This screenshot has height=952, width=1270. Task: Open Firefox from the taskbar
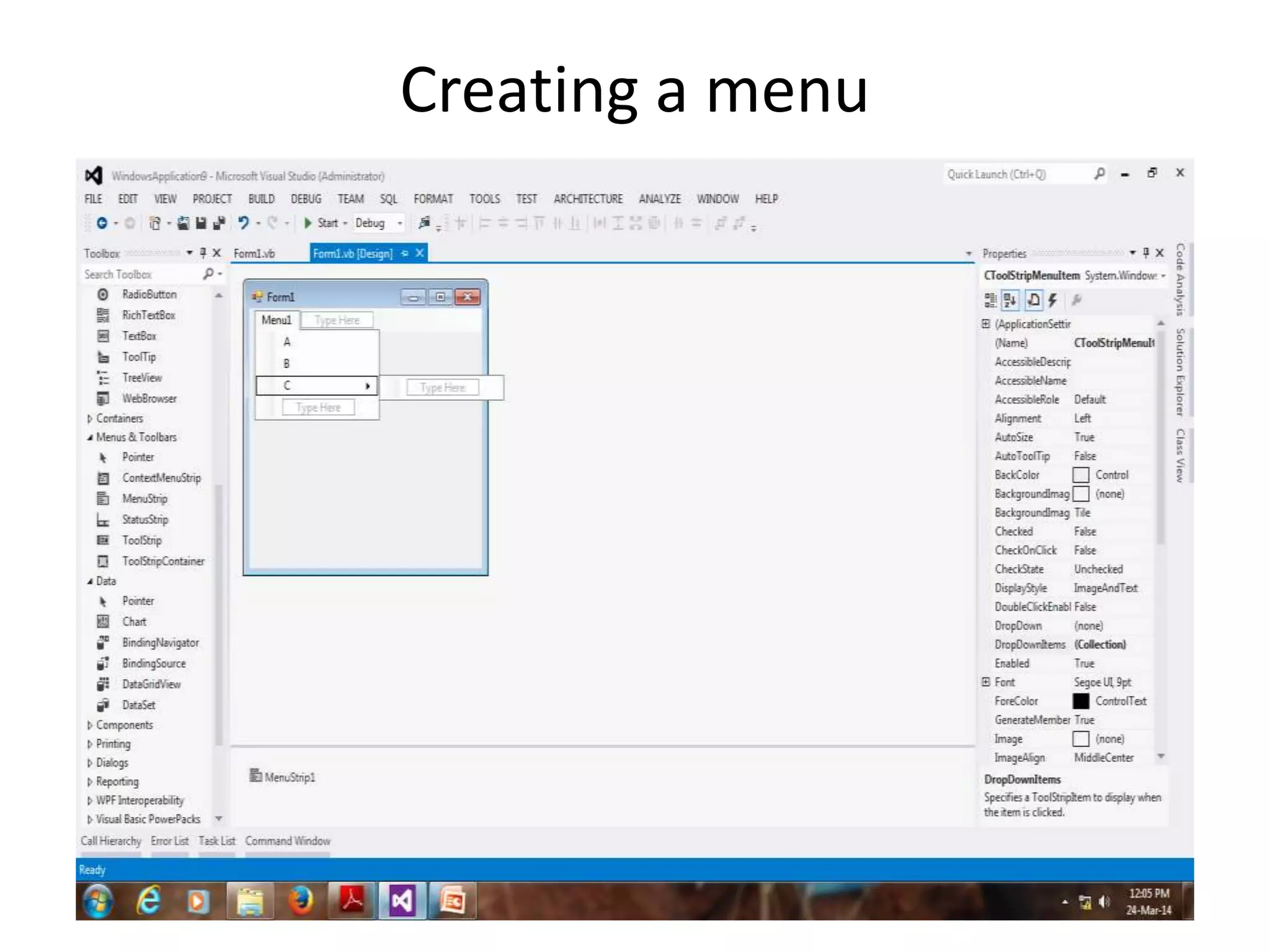pyautogui.click(x=301, y=901)
